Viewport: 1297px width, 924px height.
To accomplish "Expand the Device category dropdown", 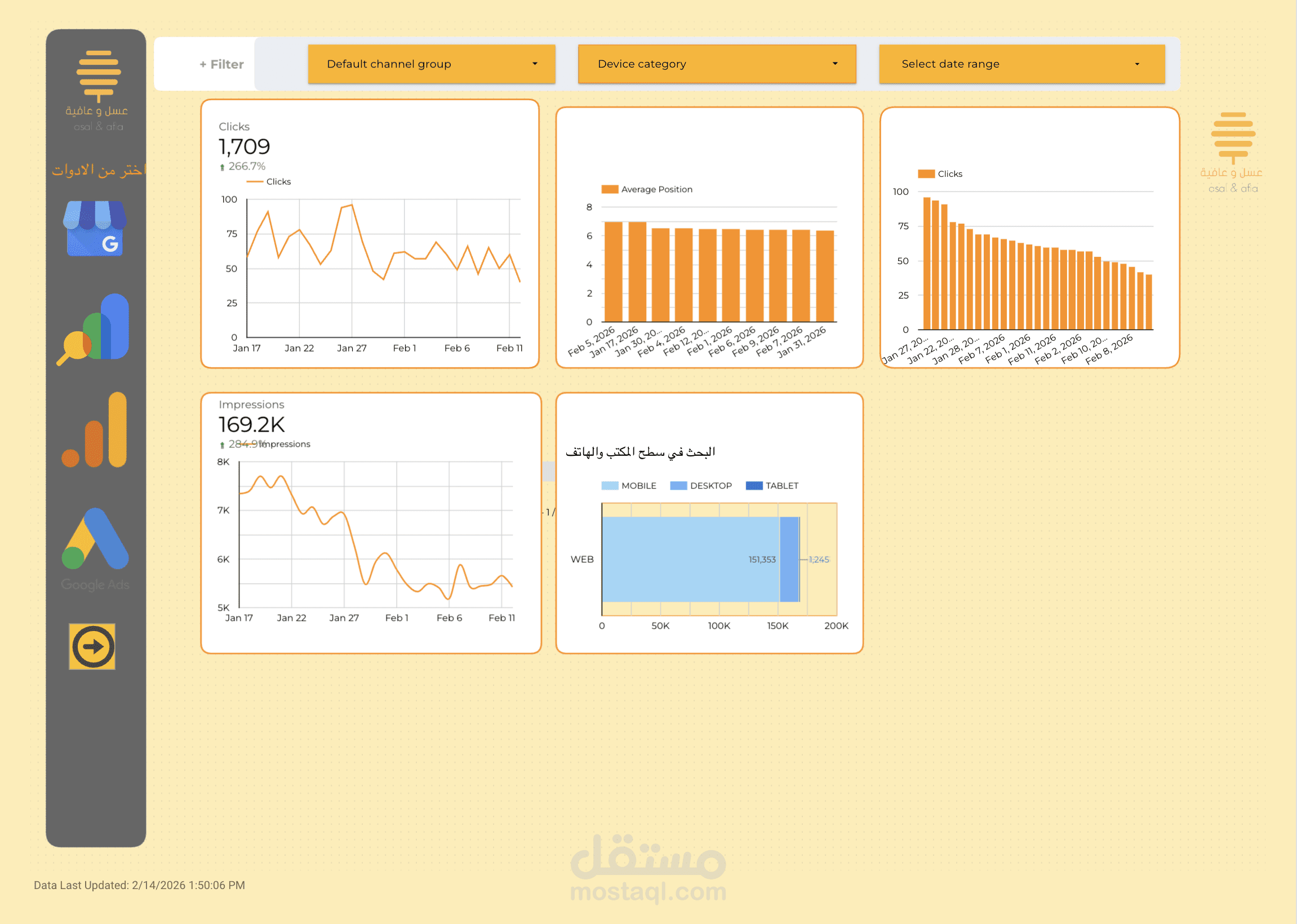I will coord(716,64).
